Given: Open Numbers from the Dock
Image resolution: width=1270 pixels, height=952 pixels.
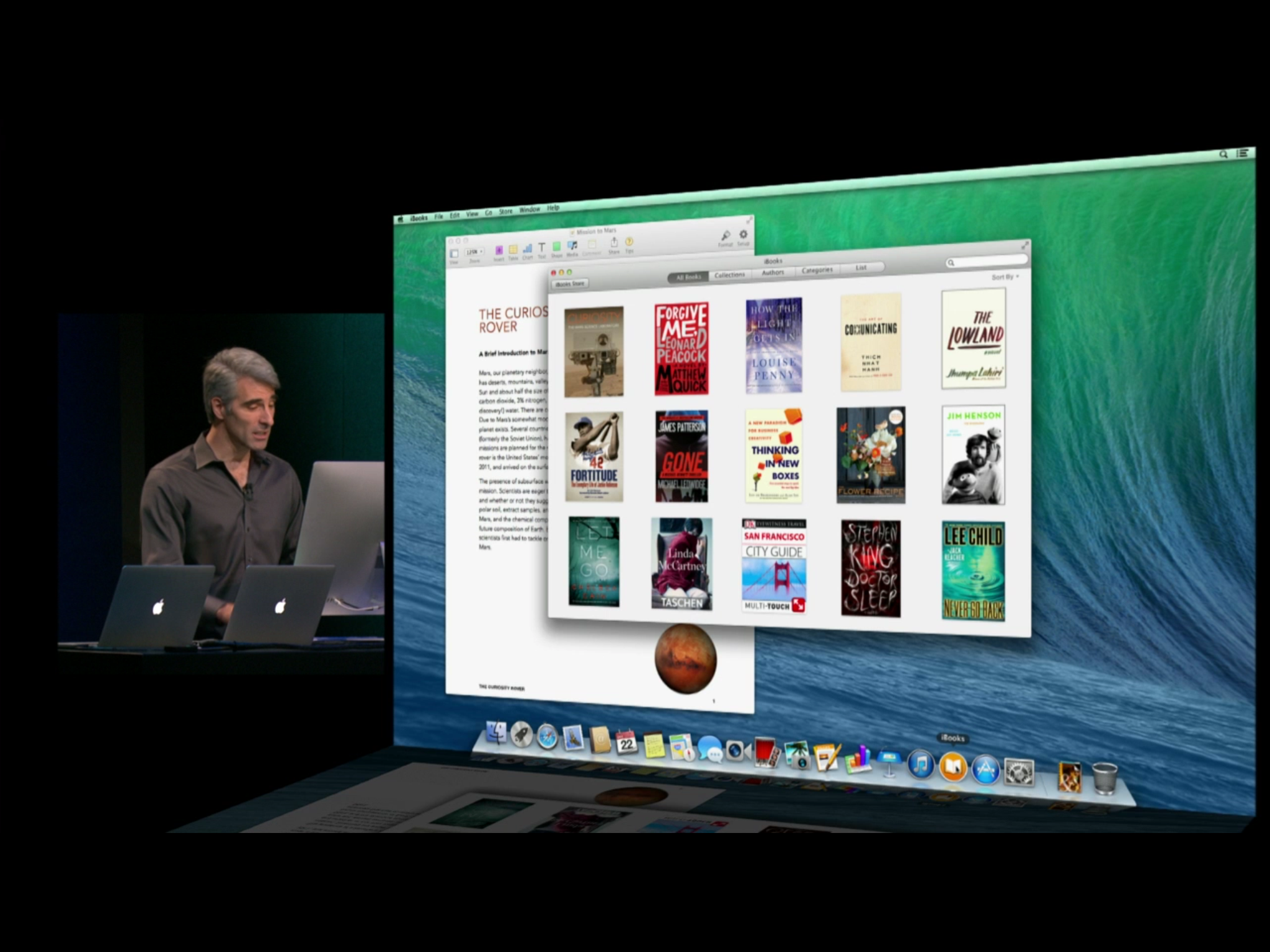Looking at the screenshot, I should tap(858, 759).
